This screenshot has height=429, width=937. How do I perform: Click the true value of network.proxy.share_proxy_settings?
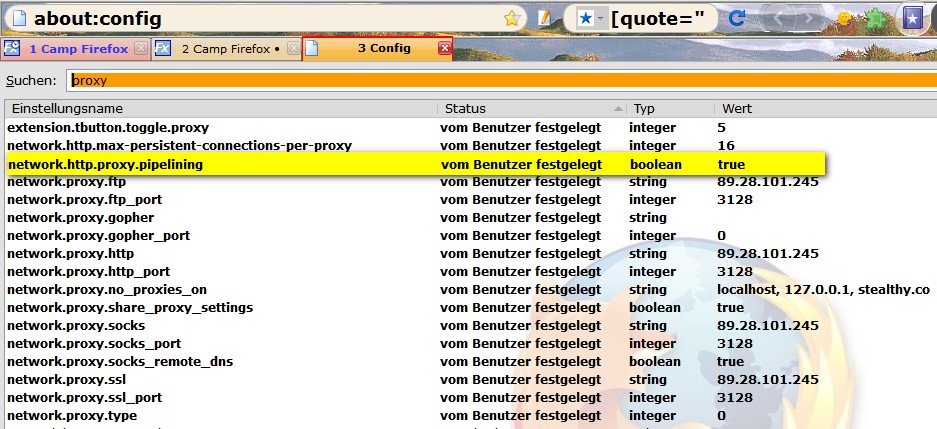[x=730, y=308]
